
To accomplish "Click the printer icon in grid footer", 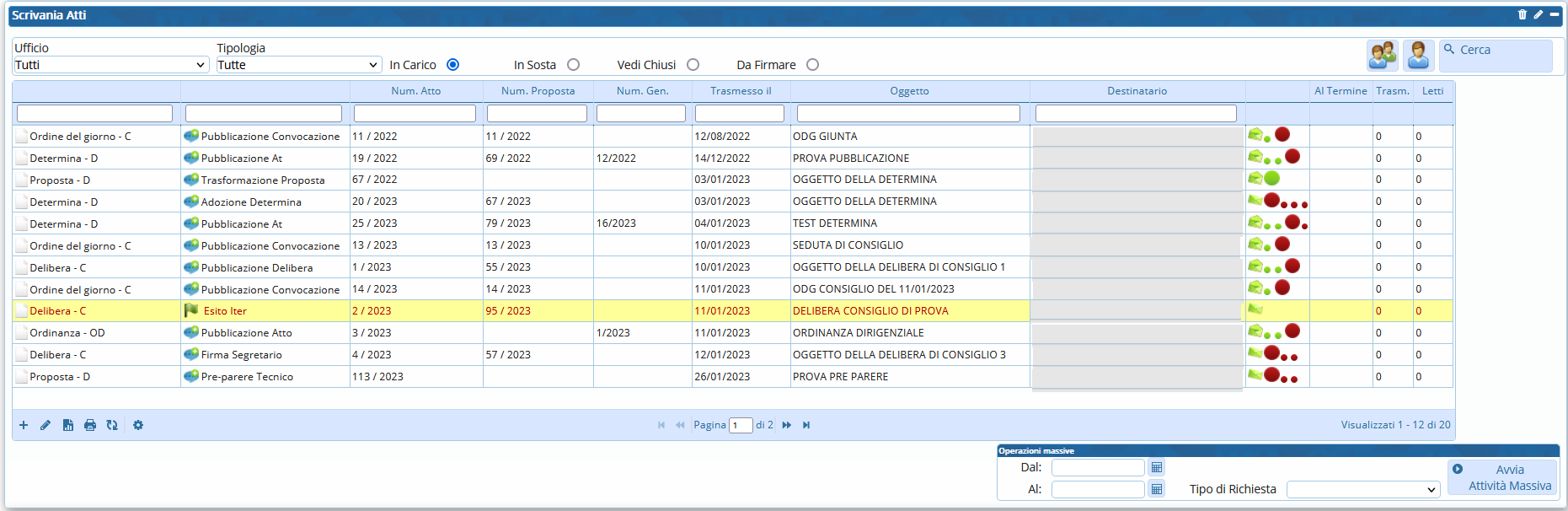I will point(90,425).
